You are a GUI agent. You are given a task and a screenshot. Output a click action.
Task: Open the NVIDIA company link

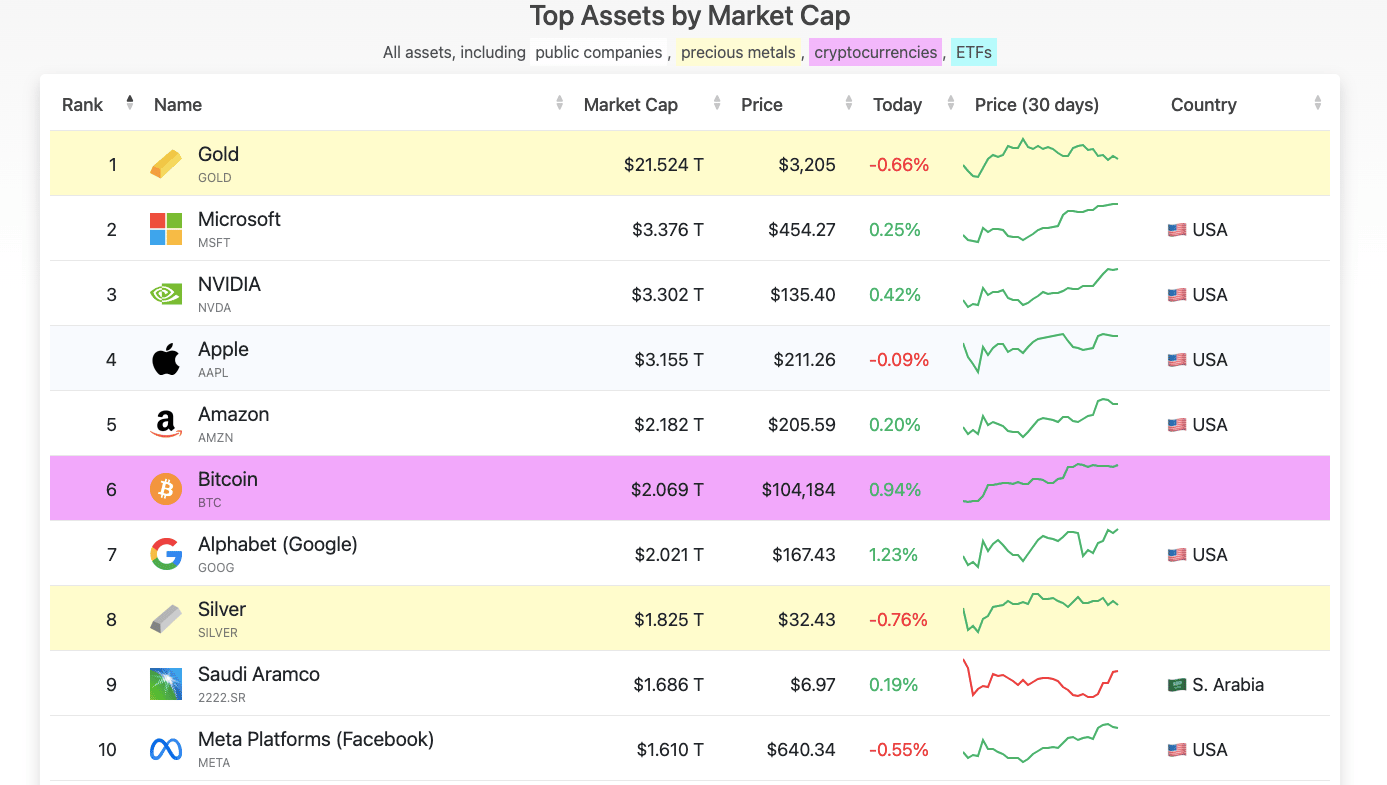[229, 284]
